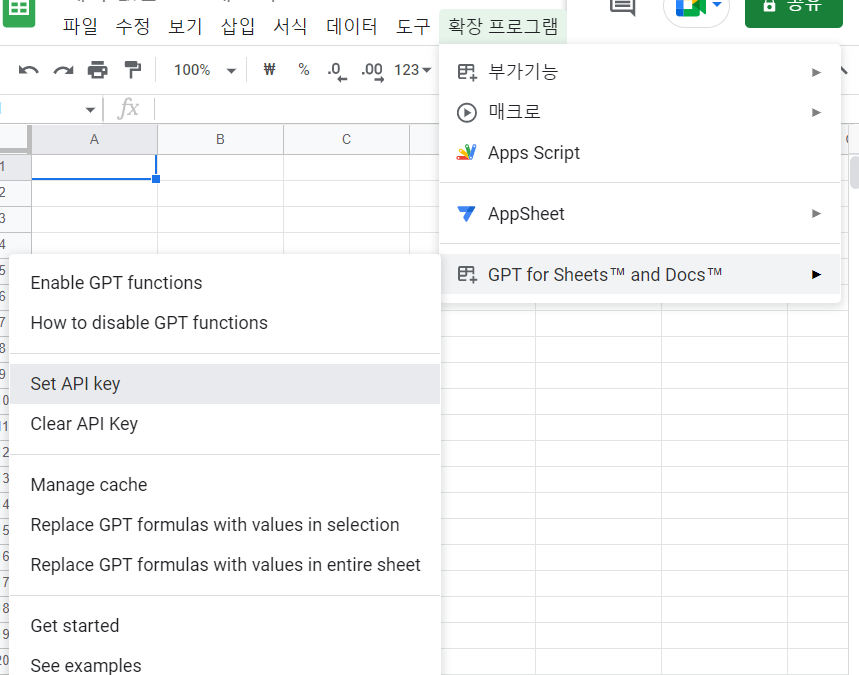Click the select-all corner box
Screen dimensions: 859x675
15,139
